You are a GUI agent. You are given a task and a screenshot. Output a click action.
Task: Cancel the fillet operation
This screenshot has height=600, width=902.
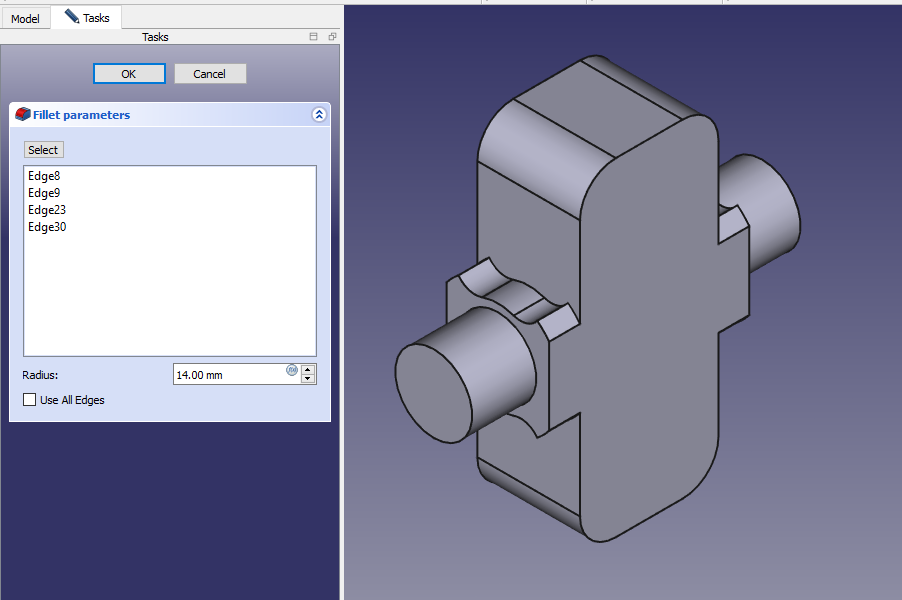click(210, 74)
